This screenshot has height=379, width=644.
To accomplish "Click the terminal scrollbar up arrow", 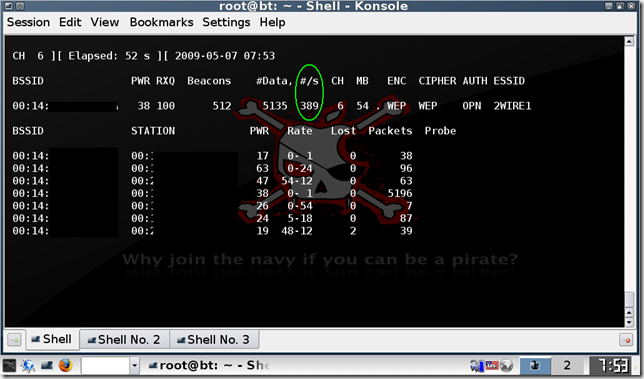I will click(629, 41).
